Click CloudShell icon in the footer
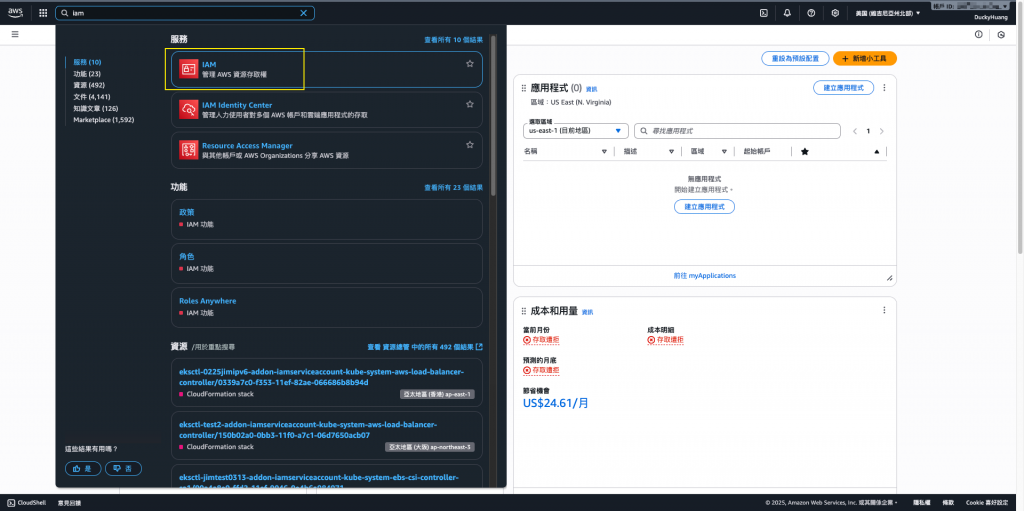Screen dimensions: 1024x511 click(12, 503)
